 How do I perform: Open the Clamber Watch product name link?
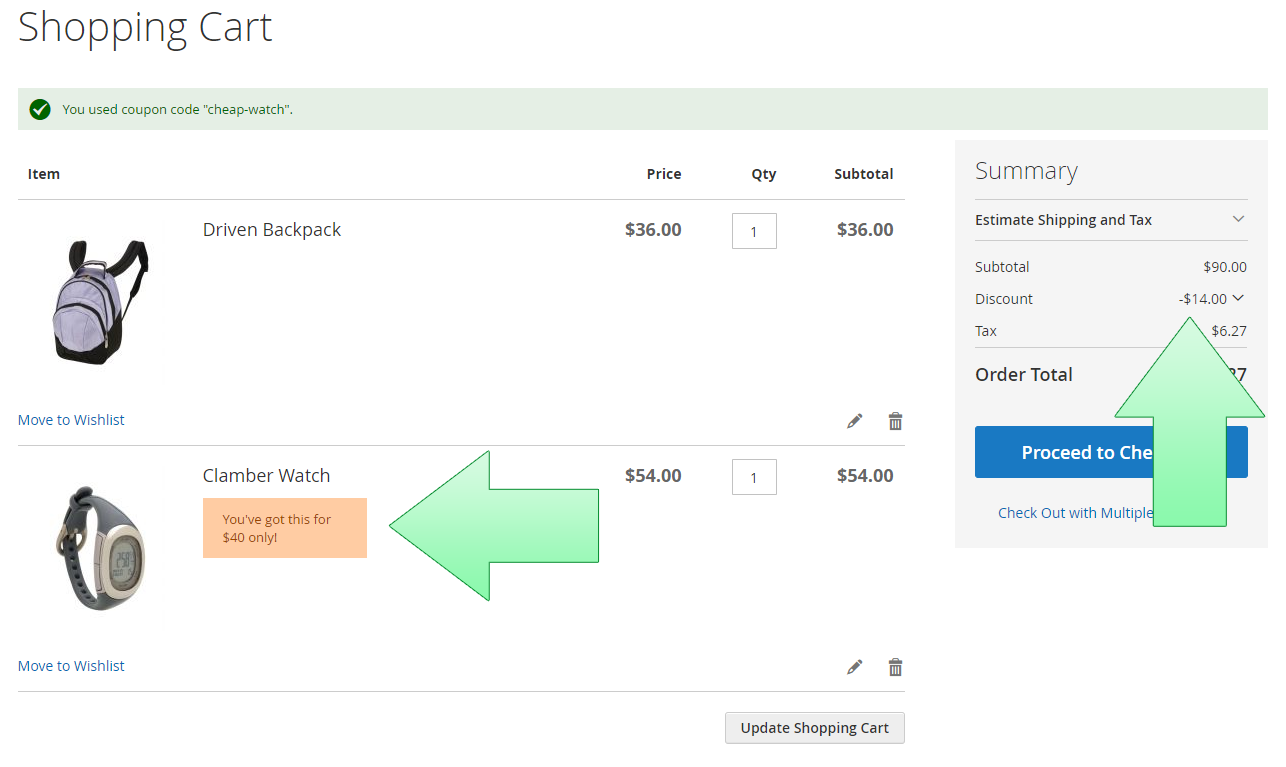click(x=266, y=475)
